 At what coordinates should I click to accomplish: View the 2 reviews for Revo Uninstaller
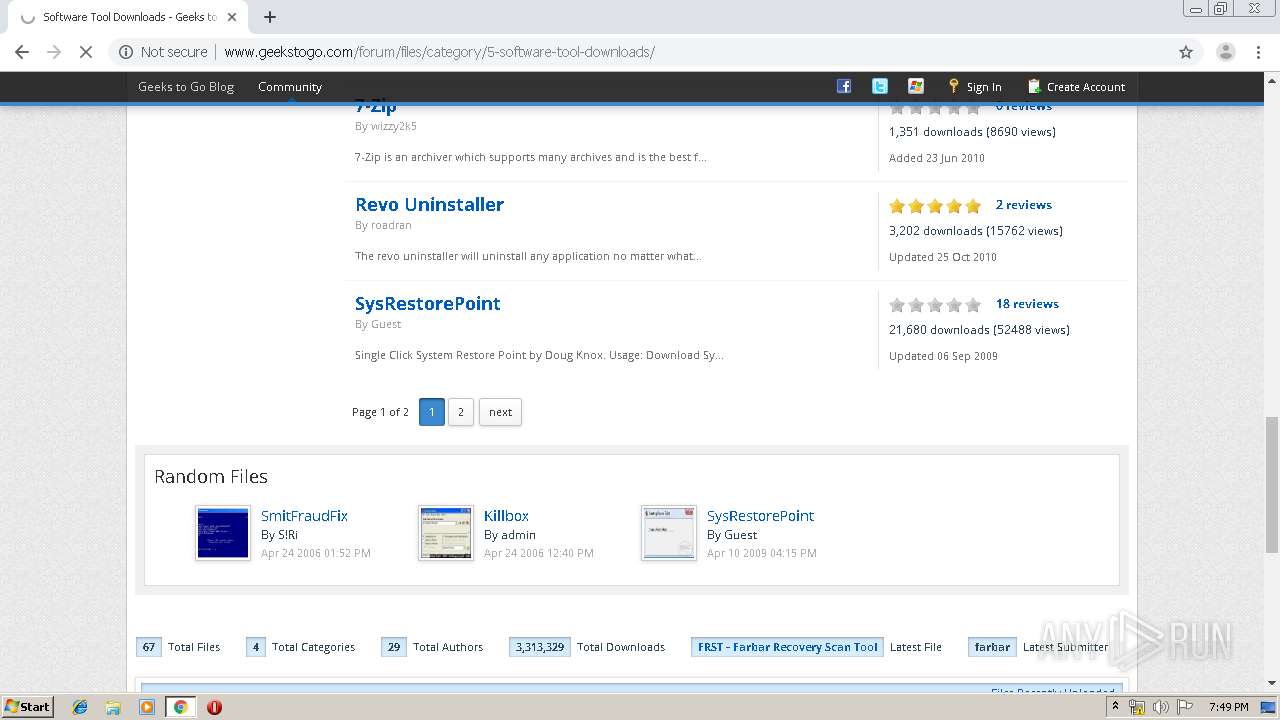click(x=1023, y=205)
